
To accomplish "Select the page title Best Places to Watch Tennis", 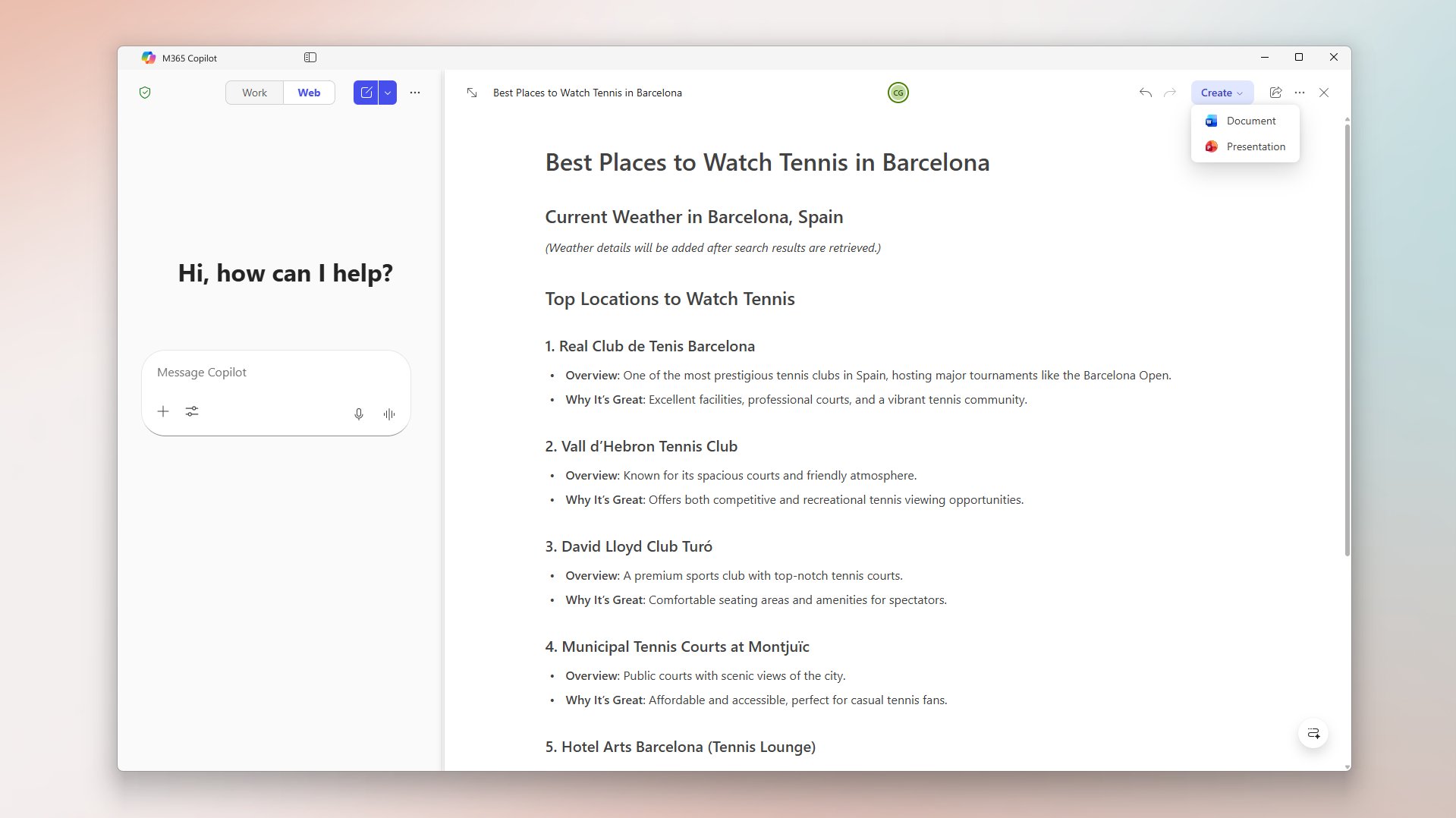I will coord(587,92).
